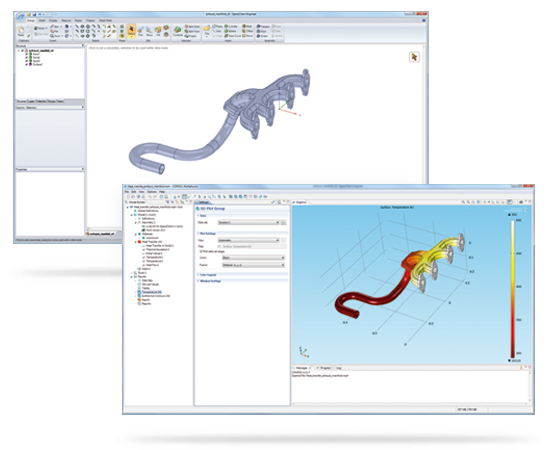Click the temperature color legend bar

[513, 288]
